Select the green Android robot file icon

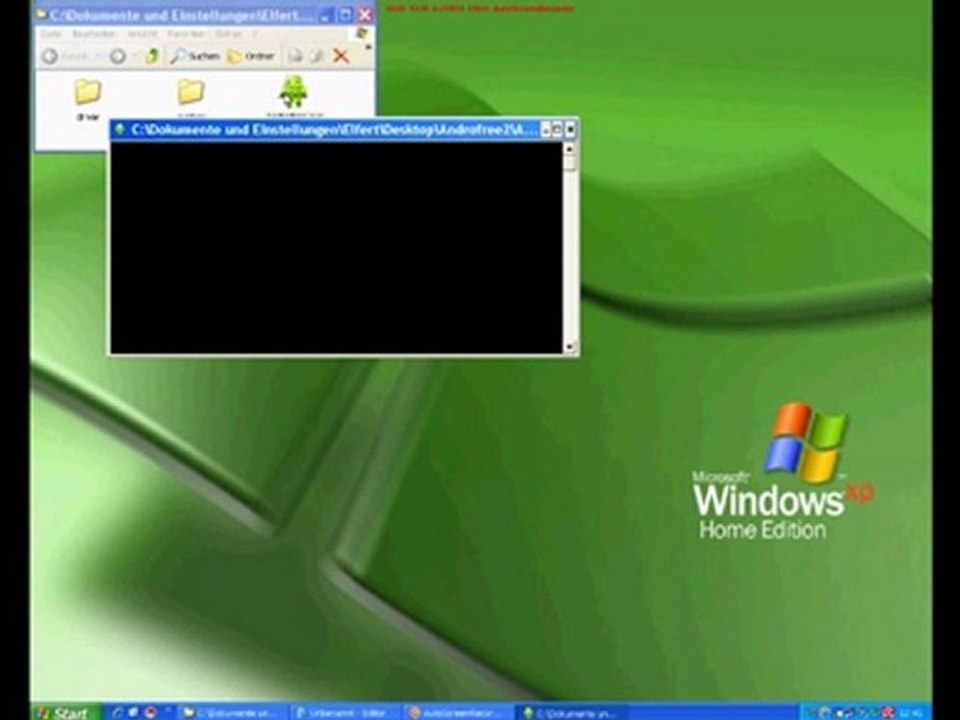(293, 92)
